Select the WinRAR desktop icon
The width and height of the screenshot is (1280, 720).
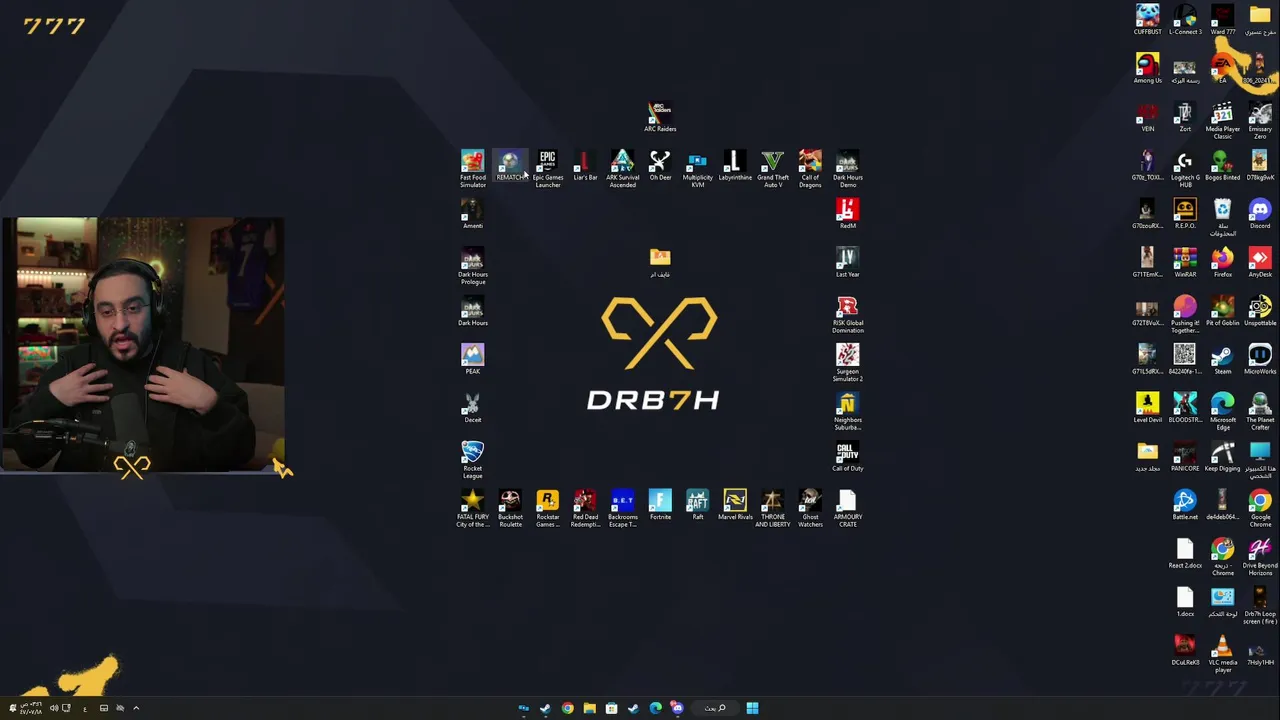(x=1185, y=263)
